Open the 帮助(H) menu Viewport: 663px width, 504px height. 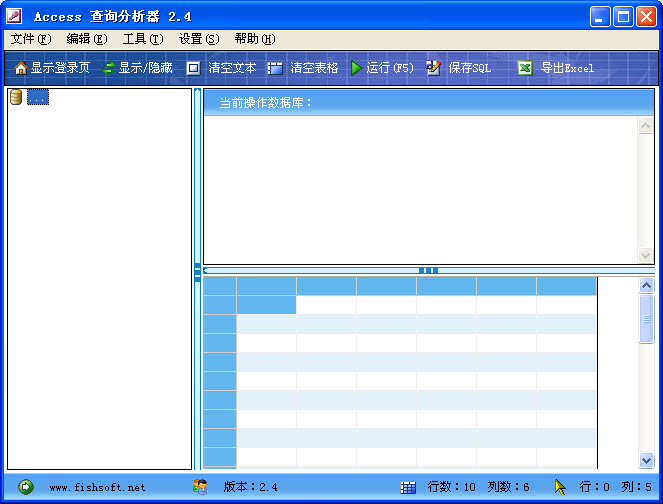tap(254, 39)
